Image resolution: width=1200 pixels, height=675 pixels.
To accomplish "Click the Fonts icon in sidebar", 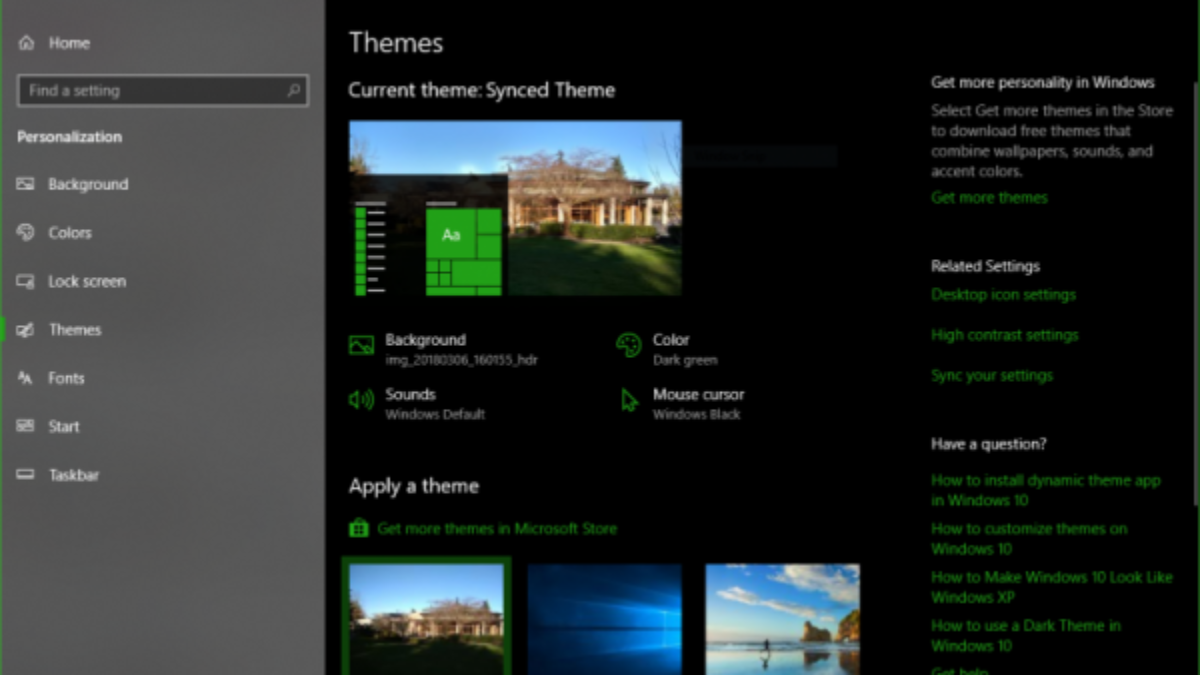I will (26, 378).
